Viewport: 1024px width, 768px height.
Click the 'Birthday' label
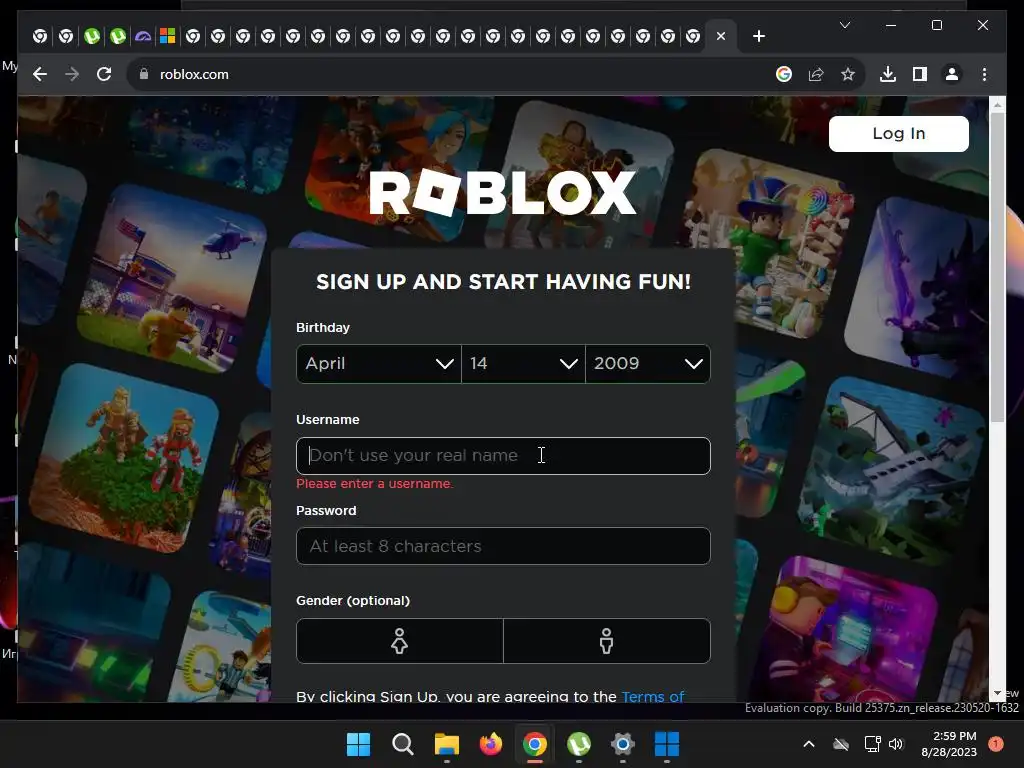pos(323,328)
